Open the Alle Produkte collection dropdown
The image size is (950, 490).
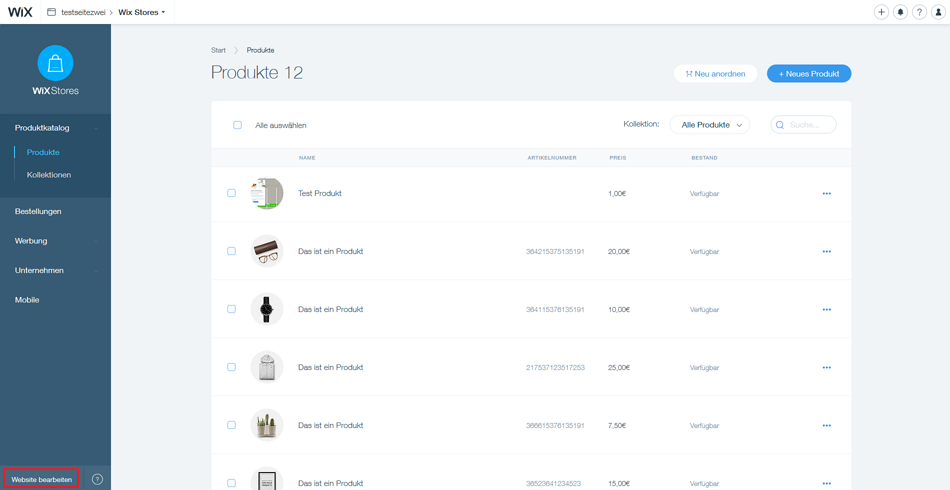(x=710, y=125)
